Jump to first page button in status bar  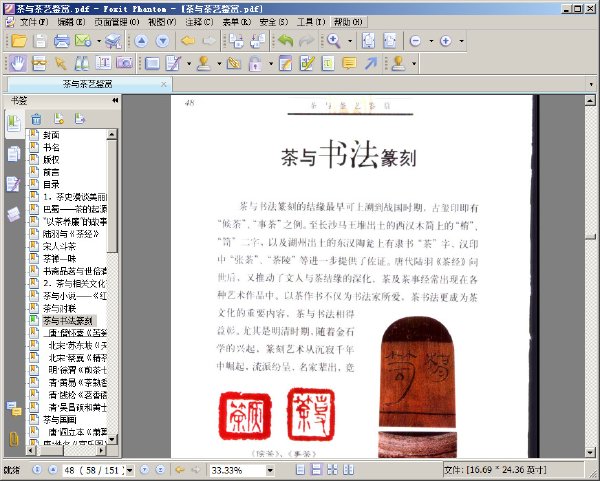coord(37,470)
